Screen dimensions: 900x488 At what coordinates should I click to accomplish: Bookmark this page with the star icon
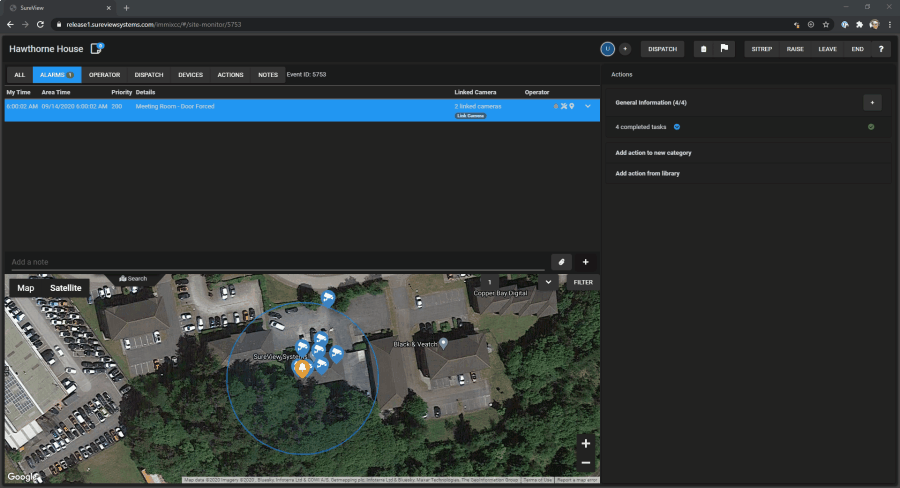[x=826, y=25]
